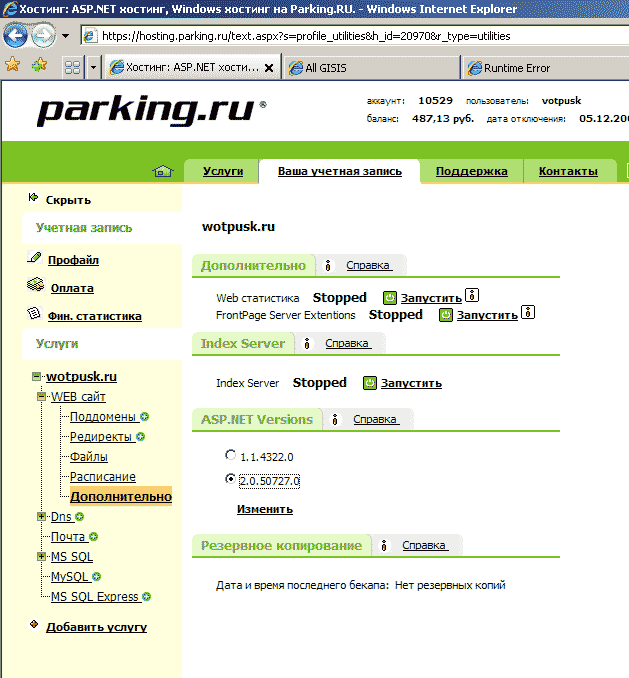The image size is (629, 678).
Task: Click the green plus icon next to Почта
Action: coord(93,537)
